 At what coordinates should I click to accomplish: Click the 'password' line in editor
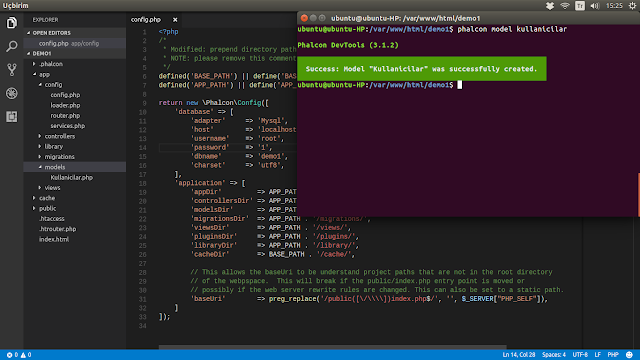click(x=231, y=147)
